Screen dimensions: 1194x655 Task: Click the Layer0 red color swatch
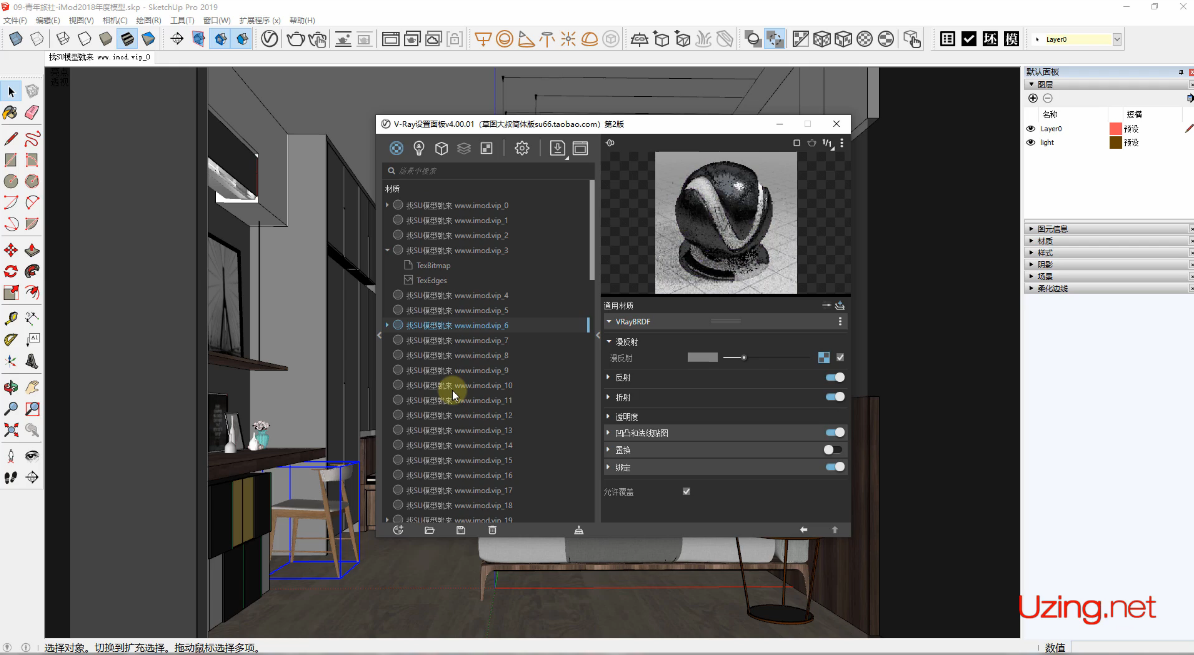coord(1115,129)
